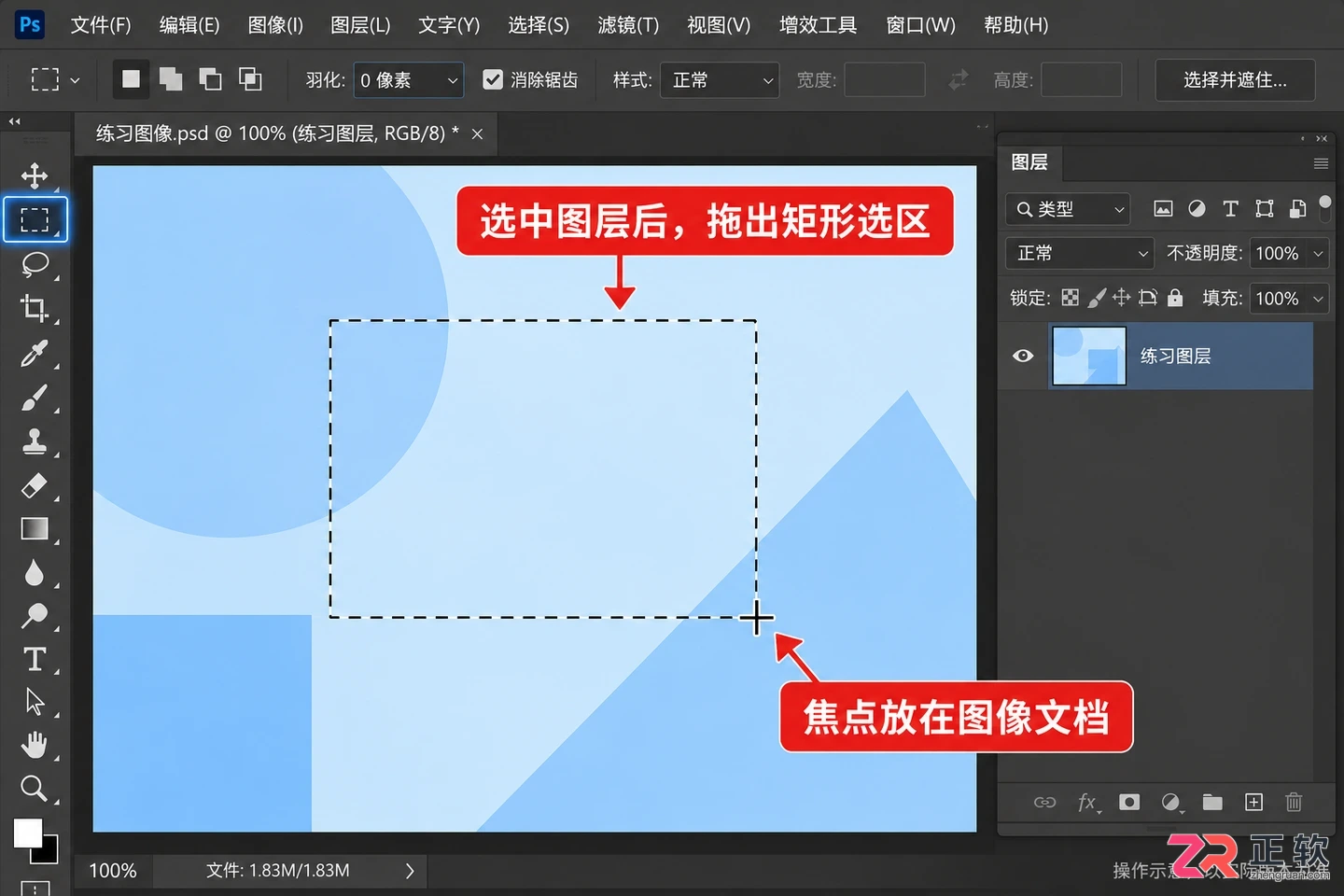1344x896 pixels.
Task: Open the 类型 layer filter dropdown
Action: click(1068, 209)
